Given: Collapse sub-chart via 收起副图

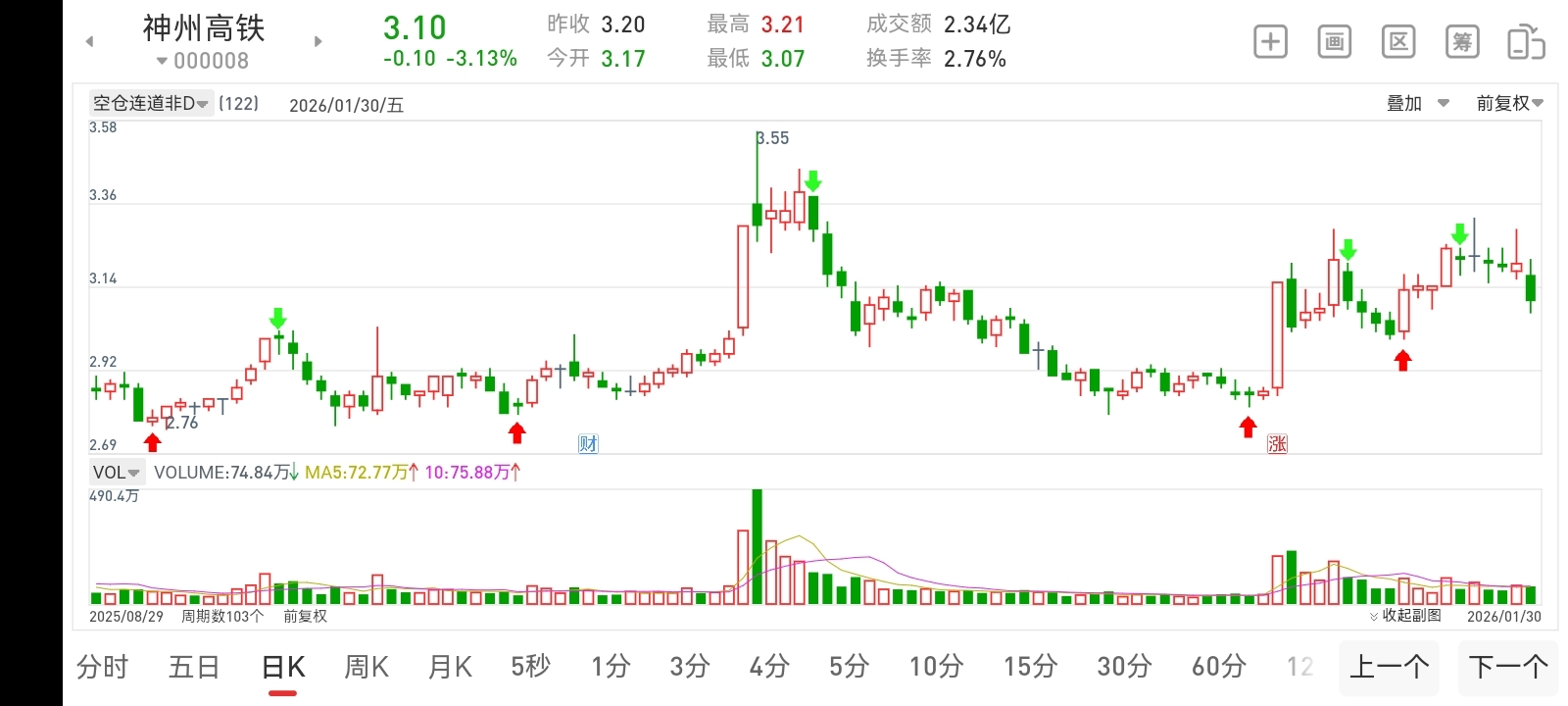Looking at the screenshot, I should (x=1406, y=616).
